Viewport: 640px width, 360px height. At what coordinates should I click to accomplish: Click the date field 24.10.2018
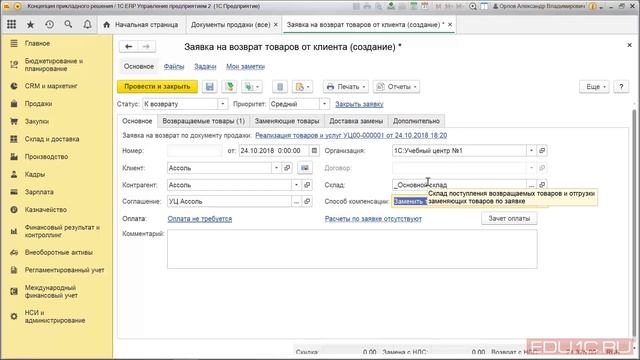[x=274, y=151]
